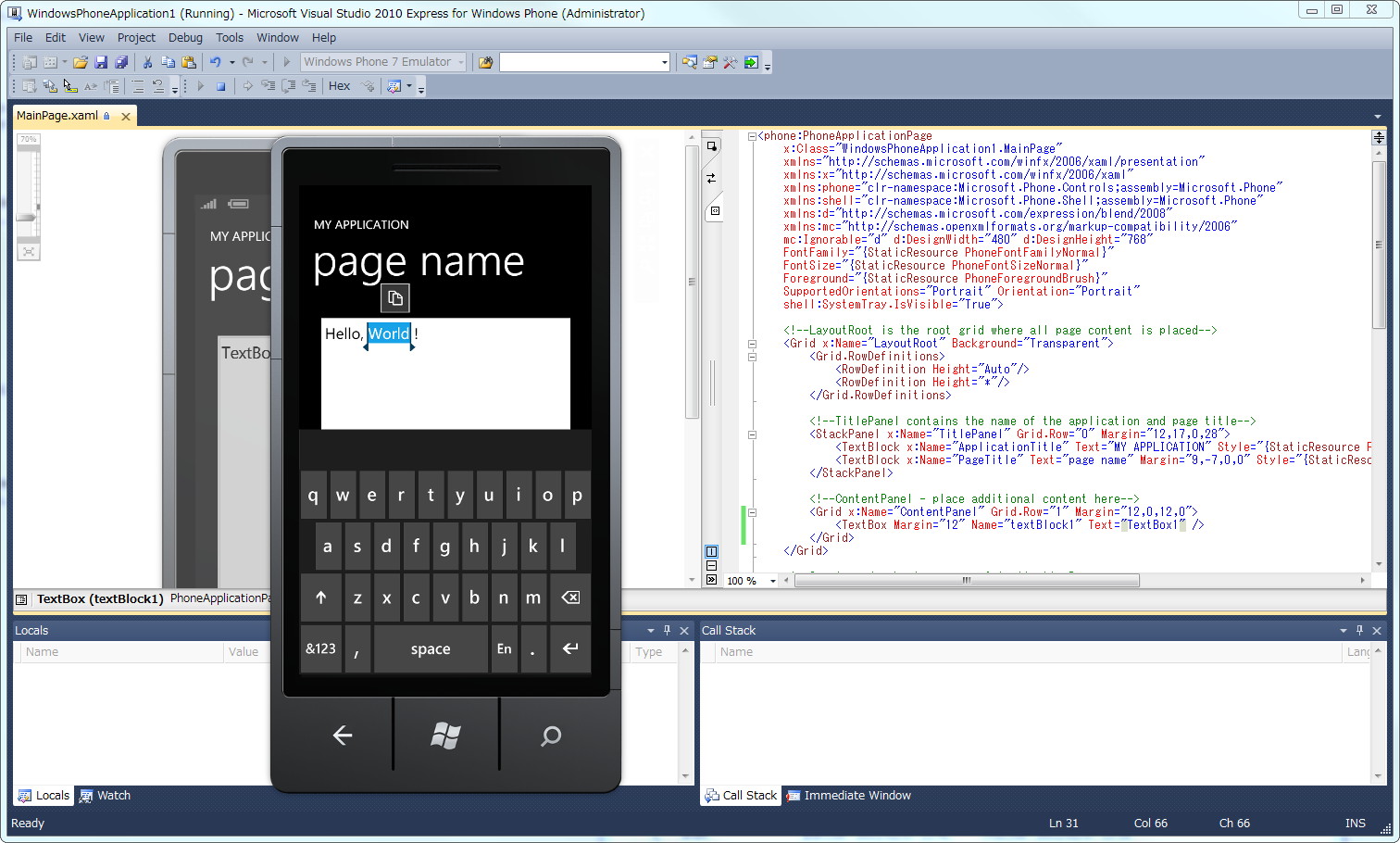Screen dimensions: 1400x843
Task: Click the Paste clipboard toolbar icon
Action: pos(189,62)
